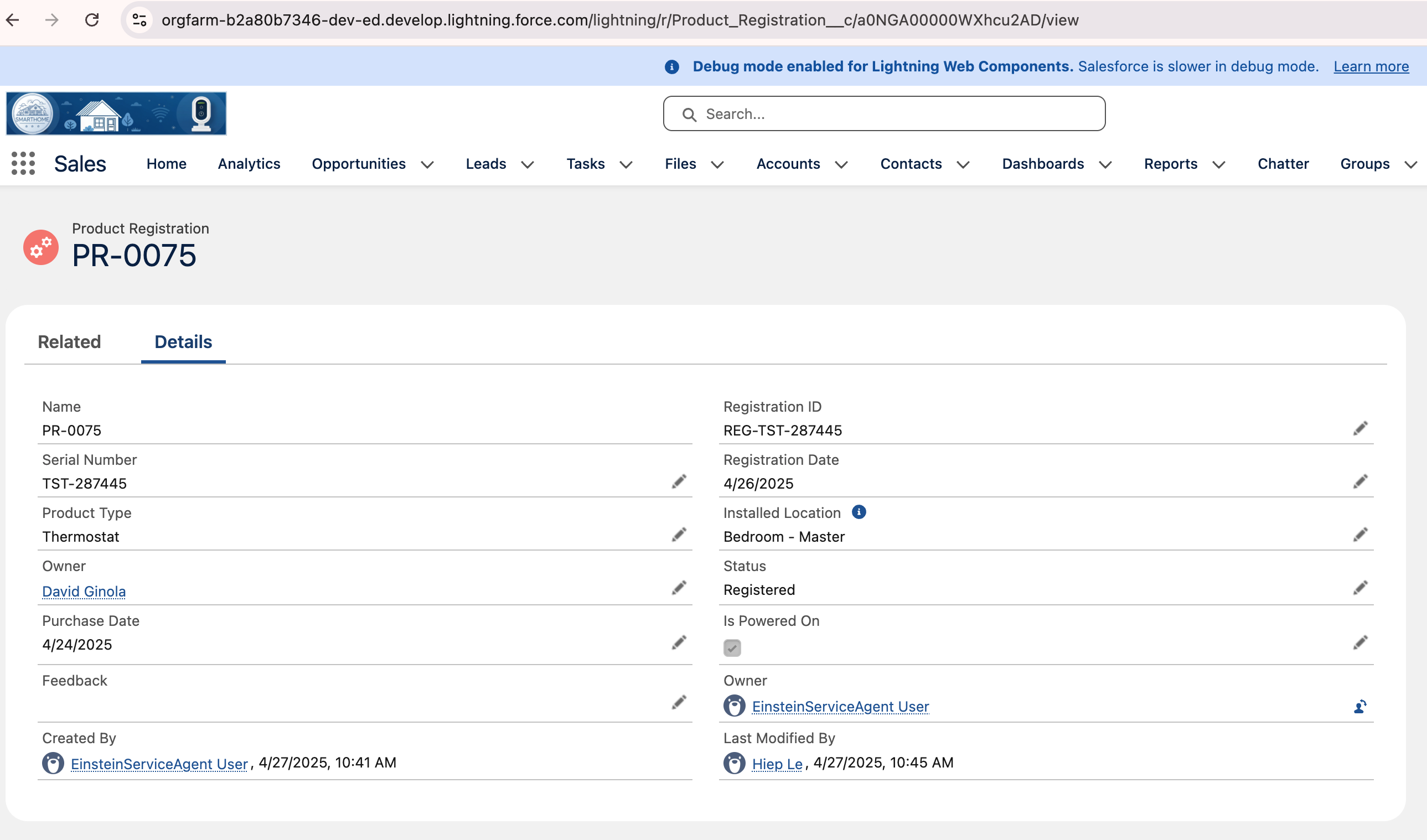Reload the page with browser refresh icon
1427x840 pixels.
[92, 20]
